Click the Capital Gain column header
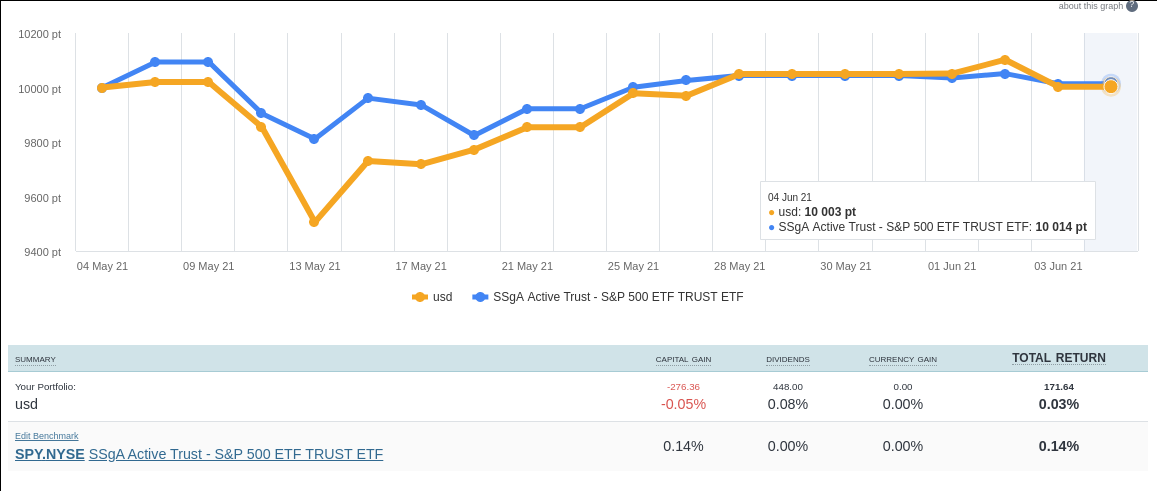Image resolution: width=1157 pixels, height=491 pixels. [683, 359]
